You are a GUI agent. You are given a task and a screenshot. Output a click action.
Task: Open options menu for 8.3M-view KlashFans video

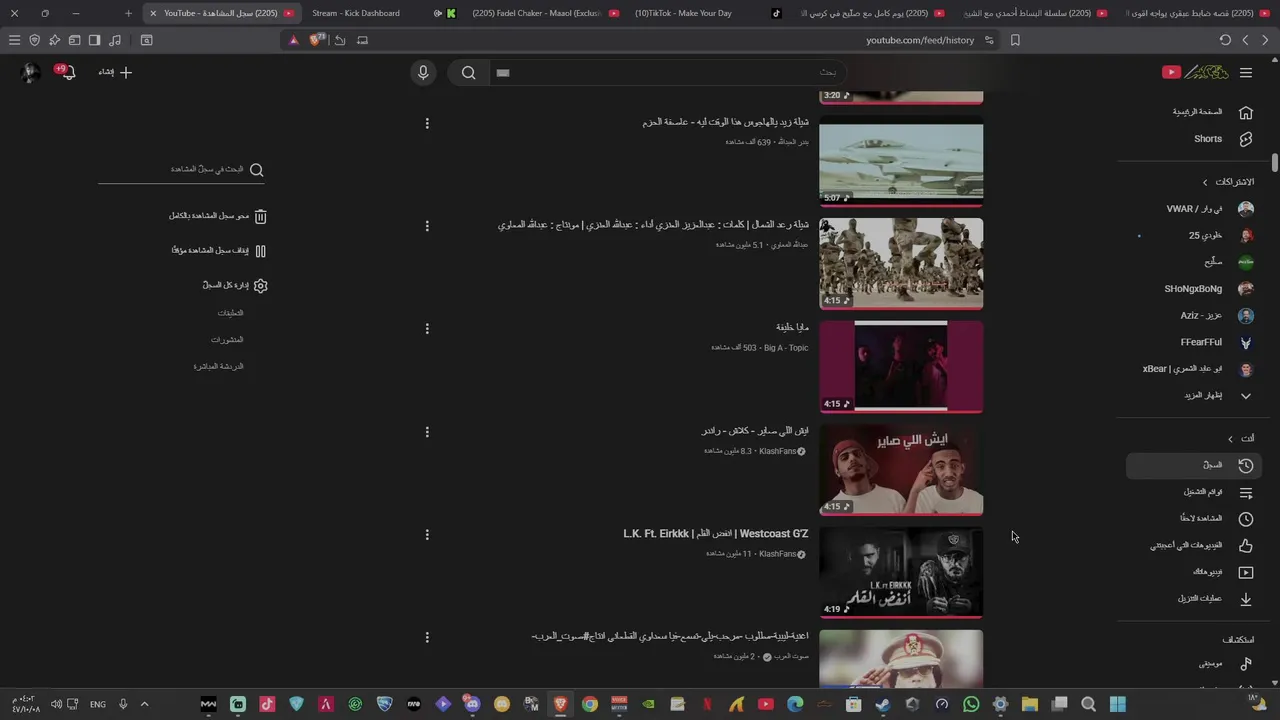(427, 432)
